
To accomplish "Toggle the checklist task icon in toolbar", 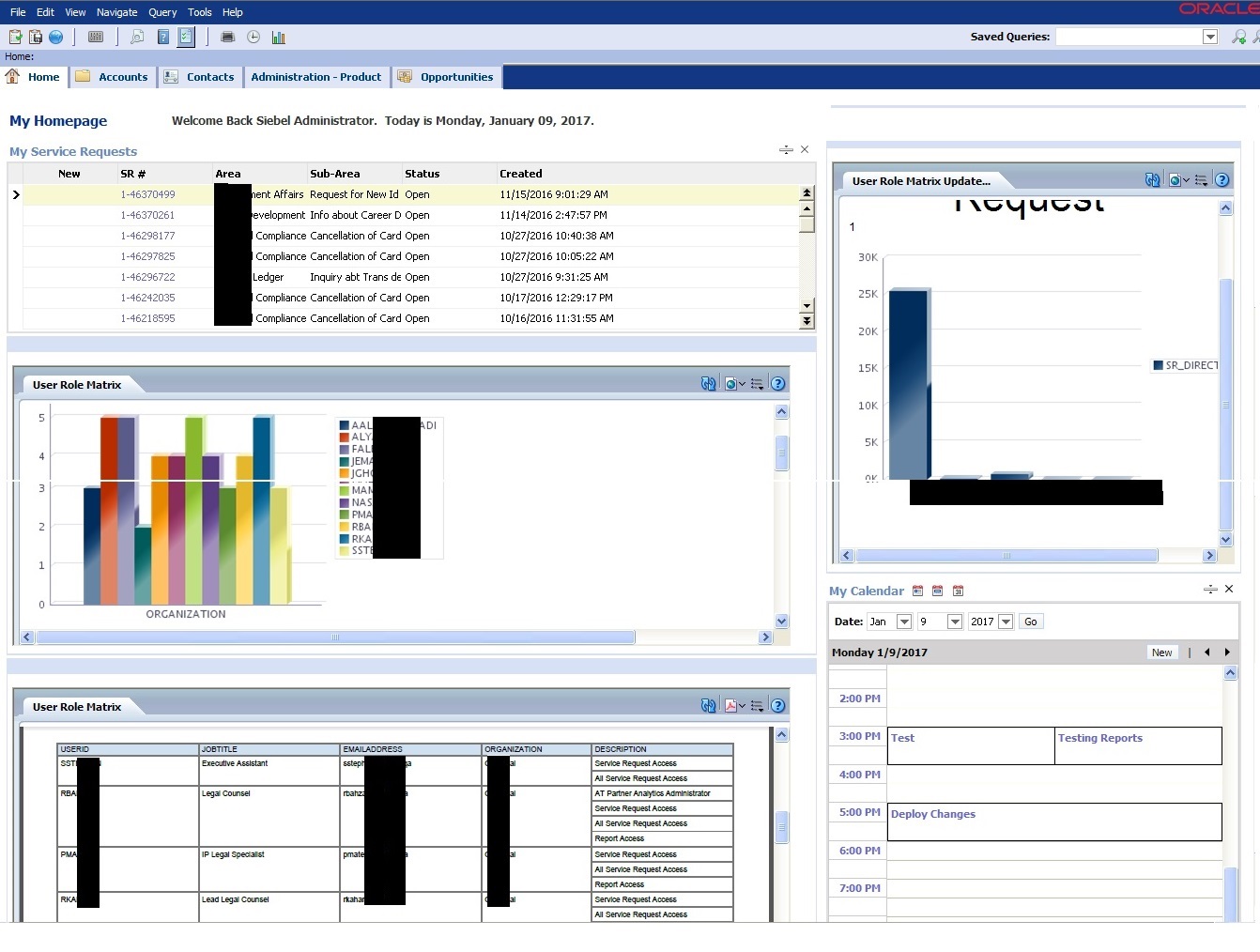I will [x=186, y=37].
